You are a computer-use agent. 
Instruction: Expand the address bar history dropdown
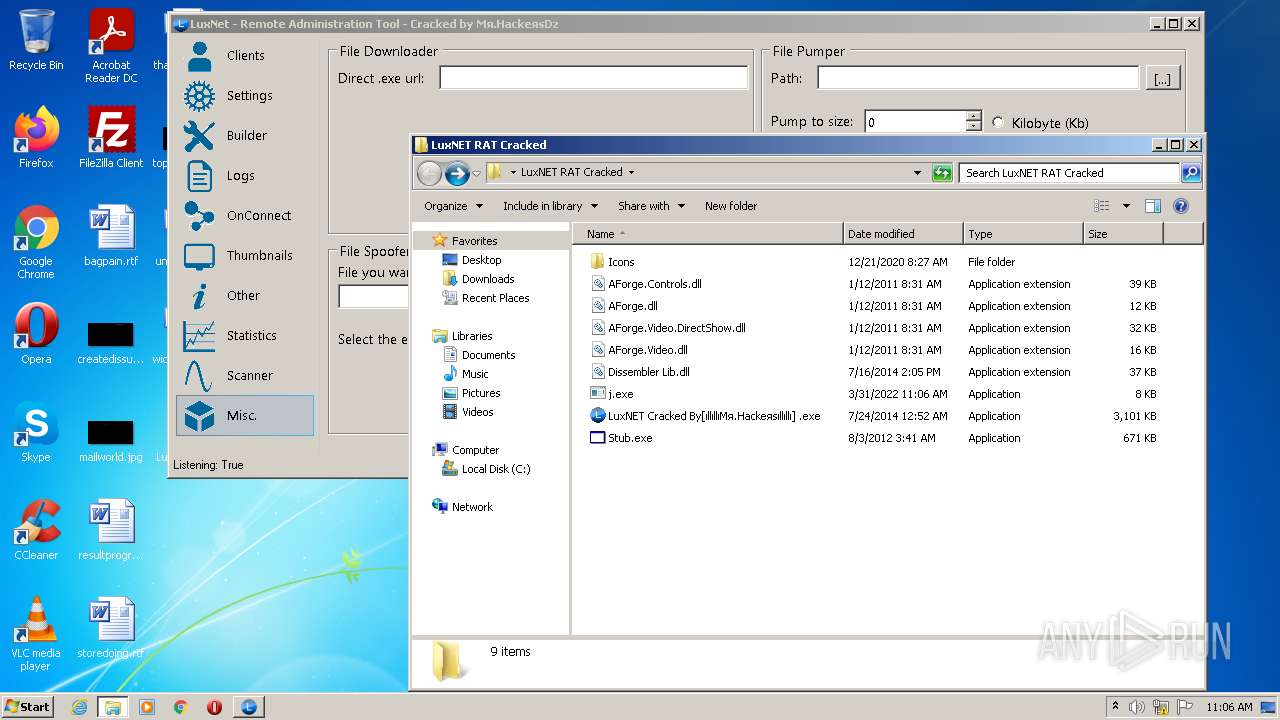point(917,173)
